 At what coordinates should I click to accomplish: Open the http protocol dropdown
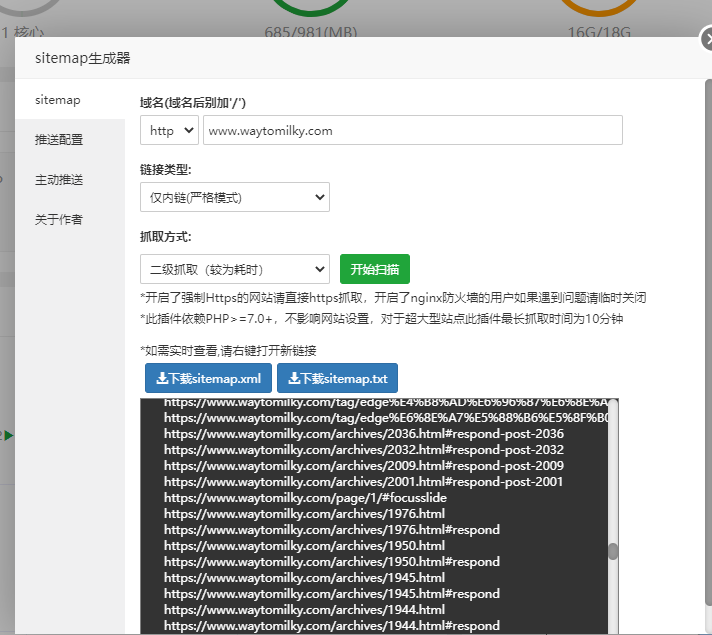click(x=169, y=130)
